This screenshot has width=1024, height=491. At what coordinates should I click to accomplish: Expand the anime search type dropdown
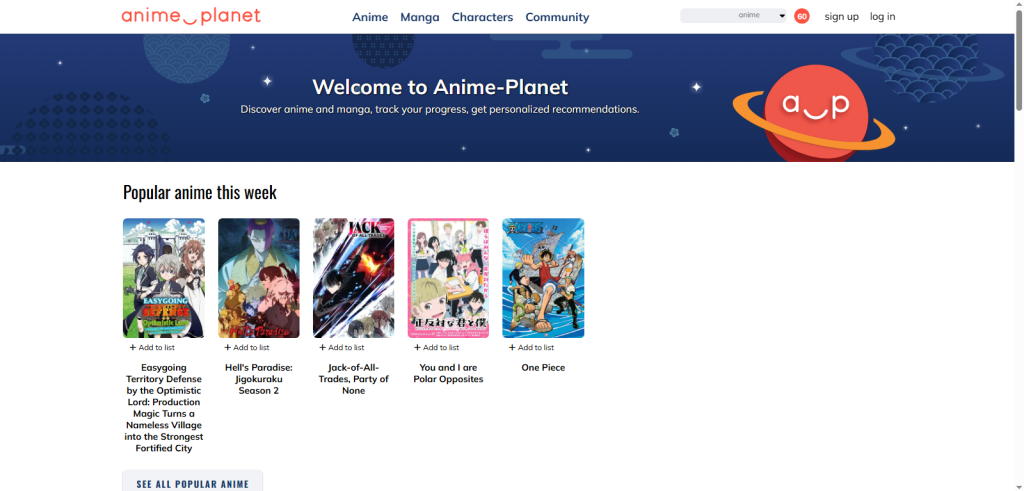click(761, 16)
